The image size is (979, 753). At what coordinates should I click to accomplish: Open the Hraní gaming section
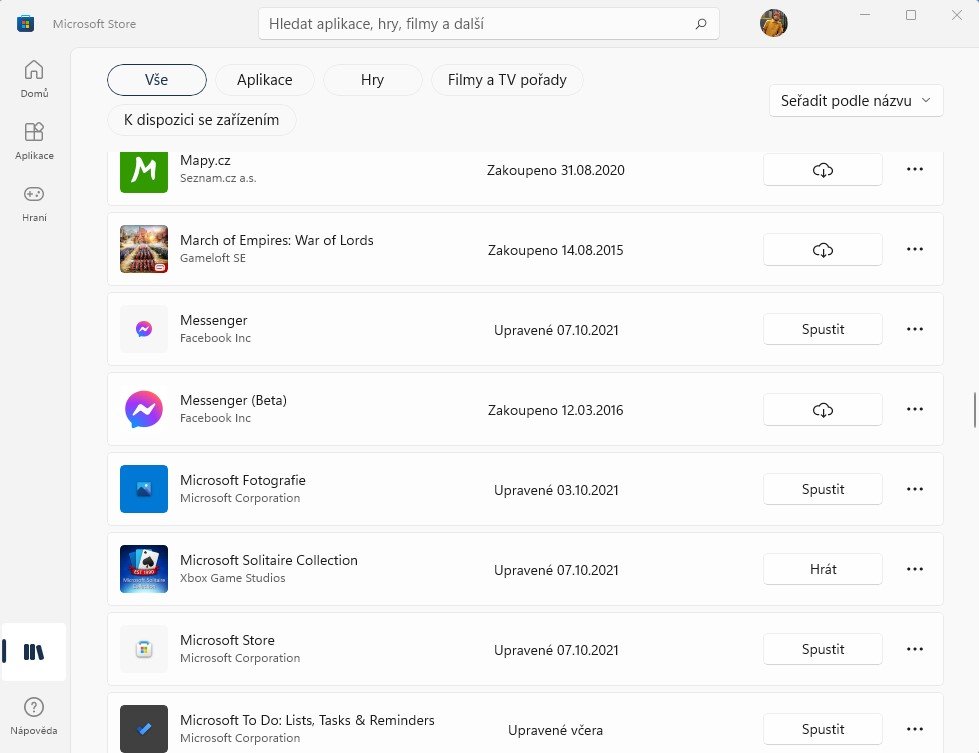[34, 203]
